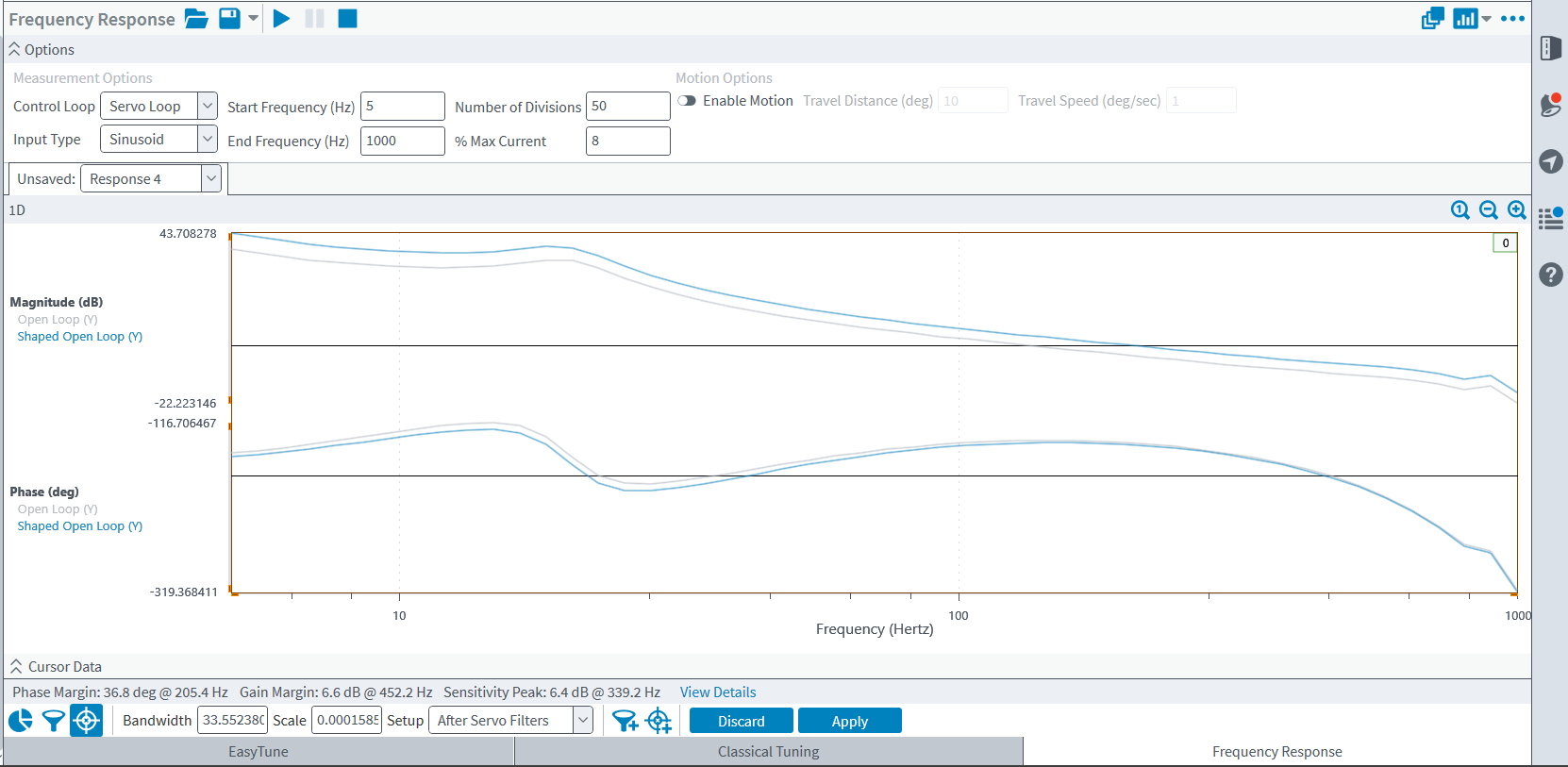Reset plot zoom to 1:1
This screenshot has width=1568, height=767.
click(x=1460, y=210)
